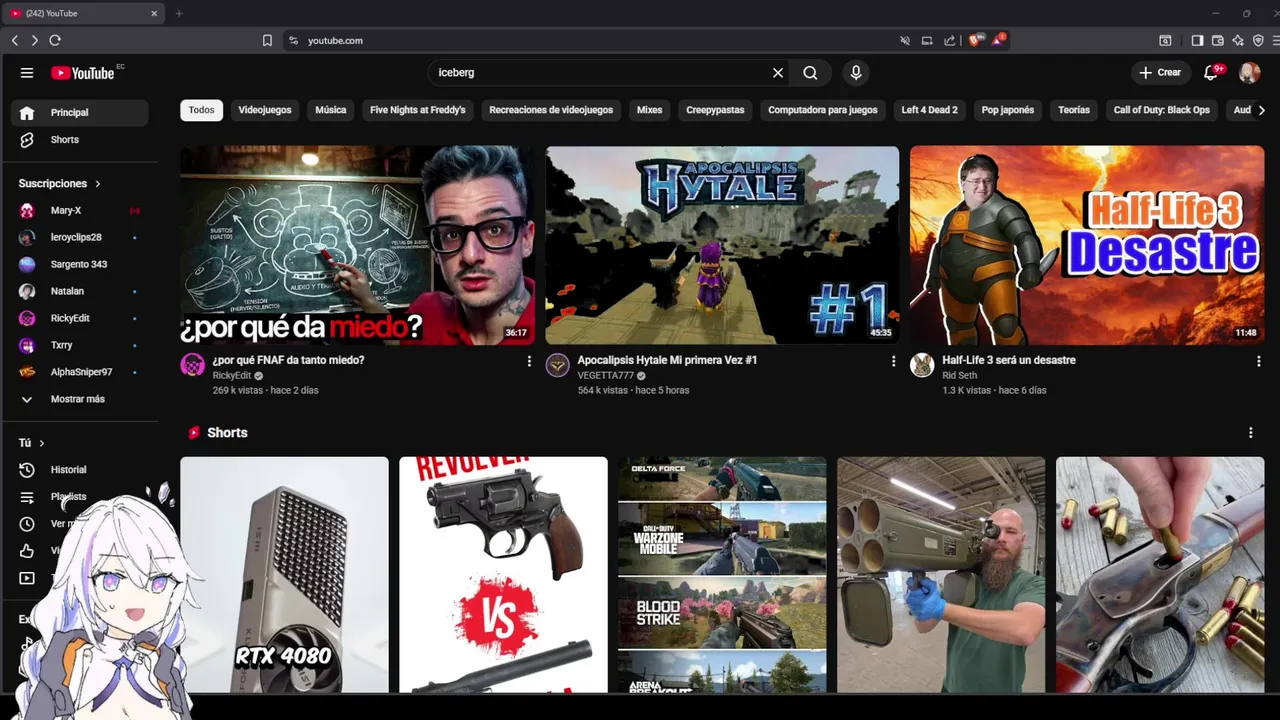Open the Crear button

(x=1161, y=73)
